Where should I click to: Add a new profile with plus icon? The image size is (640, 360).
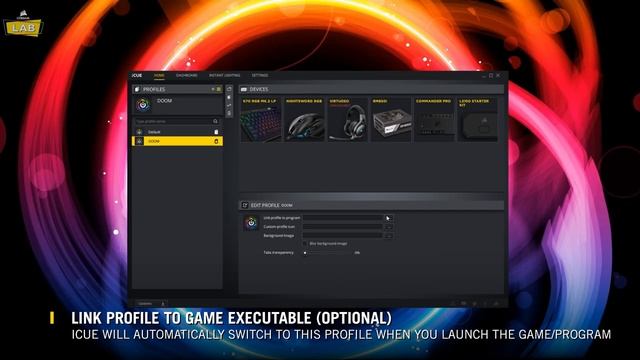point(213,89)
